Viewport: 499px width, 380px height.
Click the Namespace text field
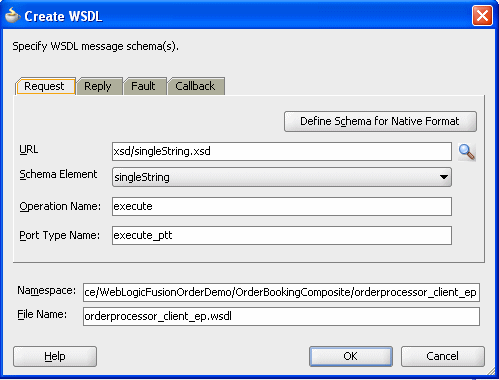point(281,292)
